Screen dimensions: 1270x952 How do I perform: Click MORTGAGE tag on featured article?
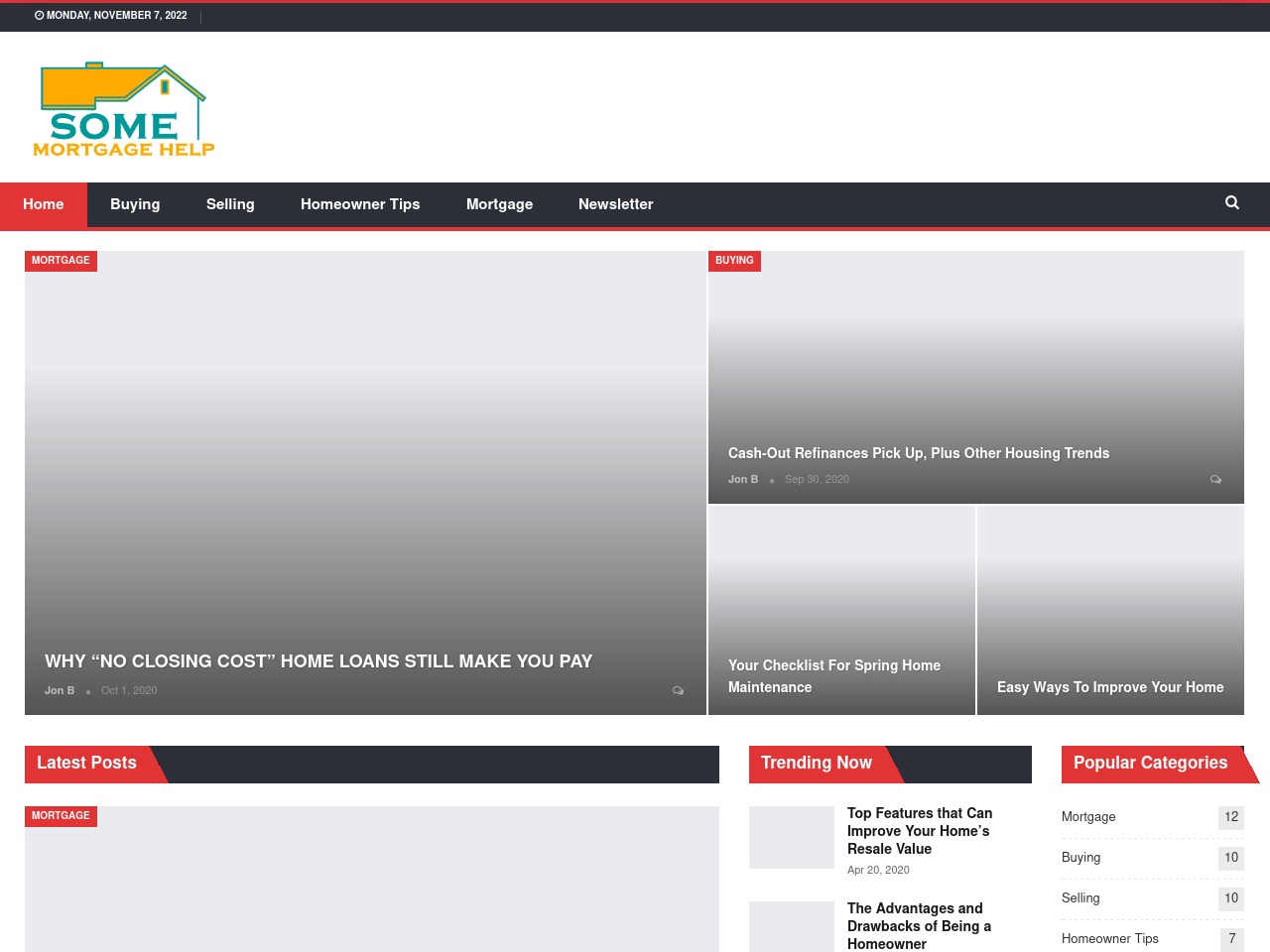click(61, 261)
